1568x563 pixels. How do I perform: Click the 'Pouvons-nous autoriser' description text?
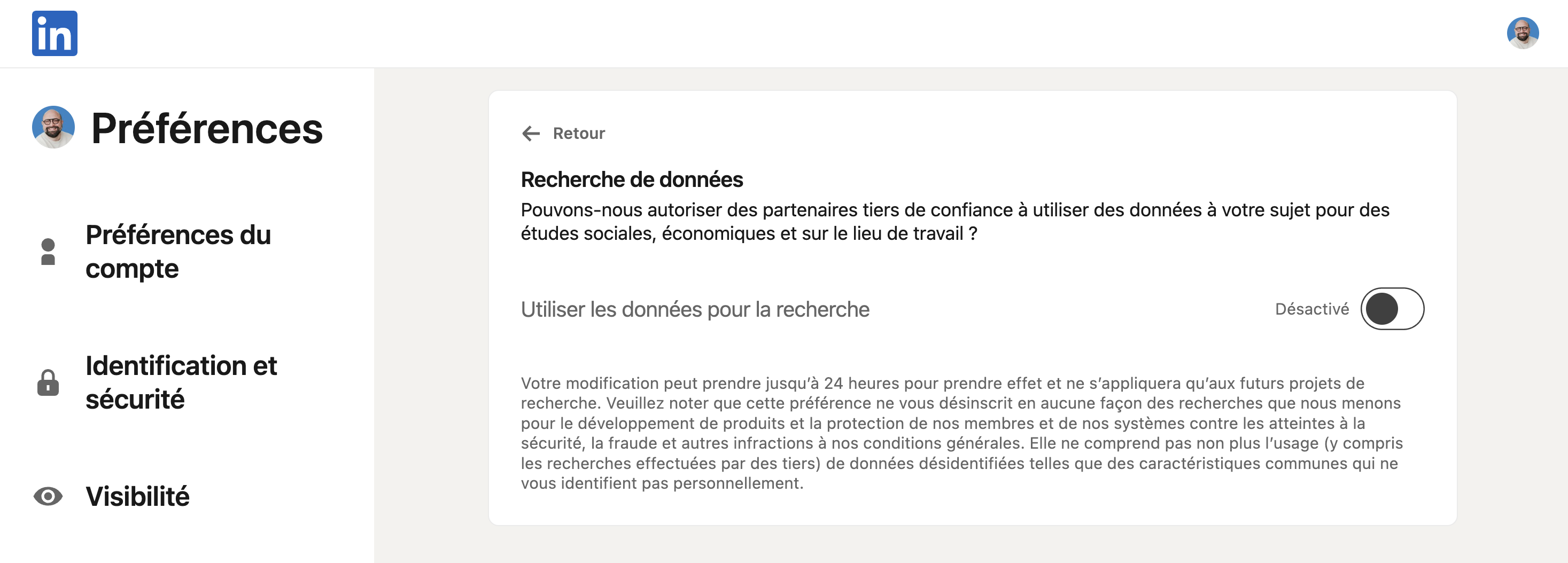(955, 222)
